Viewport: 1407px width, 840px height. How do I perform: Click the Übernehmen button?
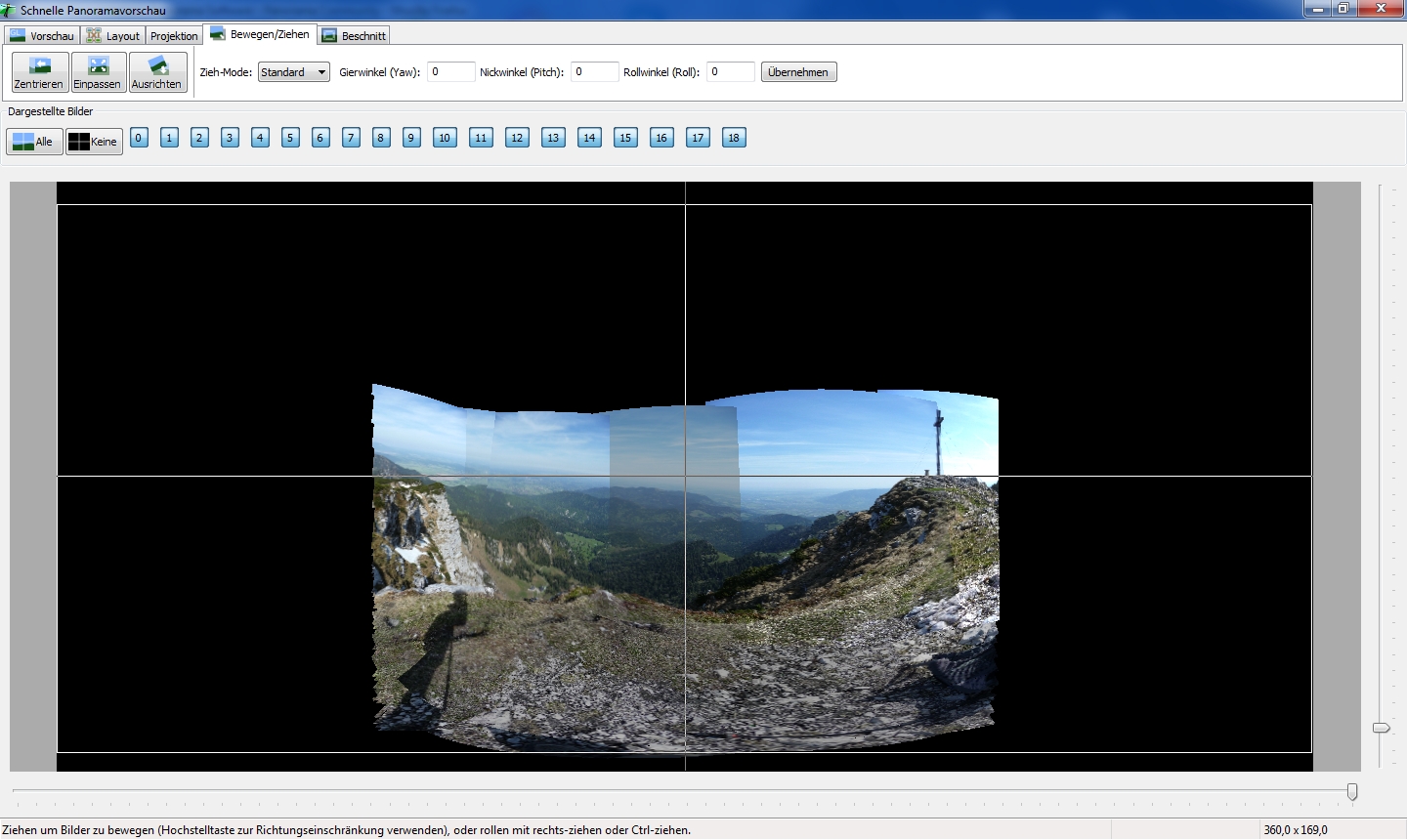[798, 72]
